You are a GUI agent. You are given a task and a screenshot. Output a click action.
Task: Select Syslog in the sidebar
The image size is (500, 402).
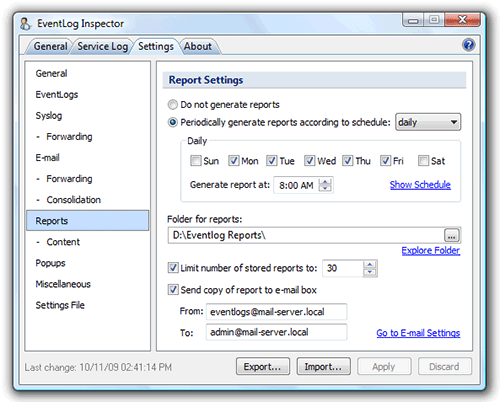[49, 116]
